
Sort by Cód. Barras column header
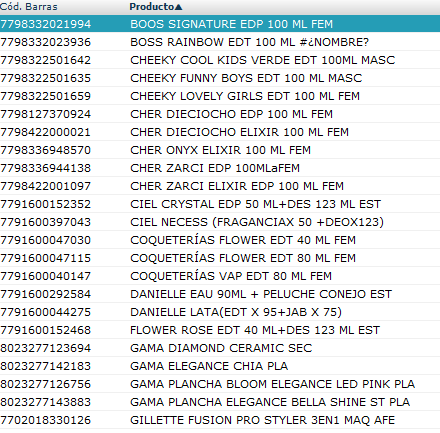click(x=29, y=7)
